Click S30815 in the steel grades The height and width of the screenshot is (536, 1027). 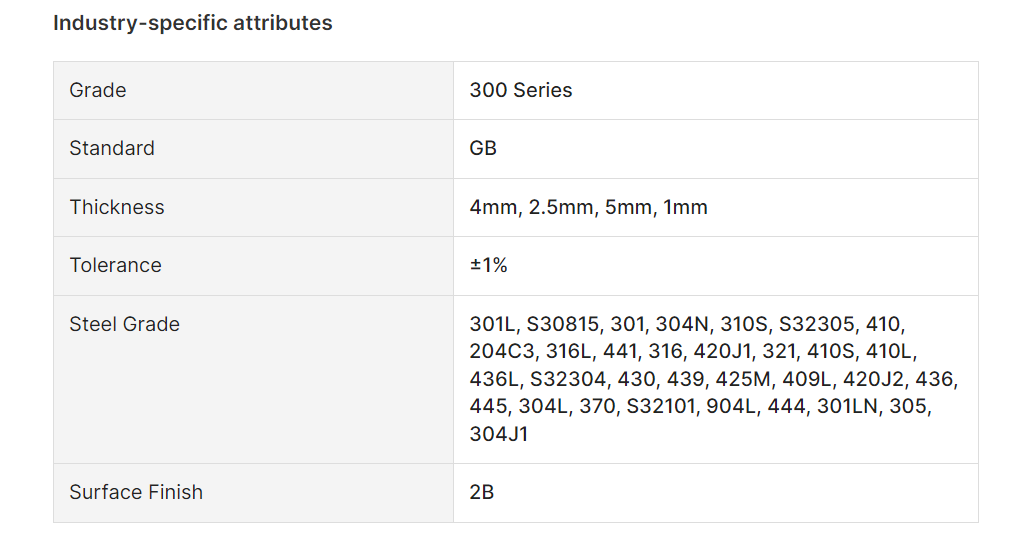(563, 324)
